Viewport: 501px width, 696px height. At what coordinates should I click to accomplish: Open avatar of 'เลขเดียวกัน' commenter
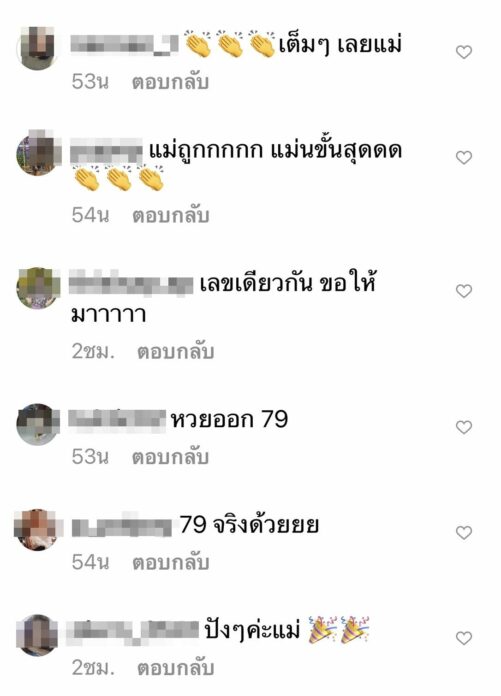[38, 288]
